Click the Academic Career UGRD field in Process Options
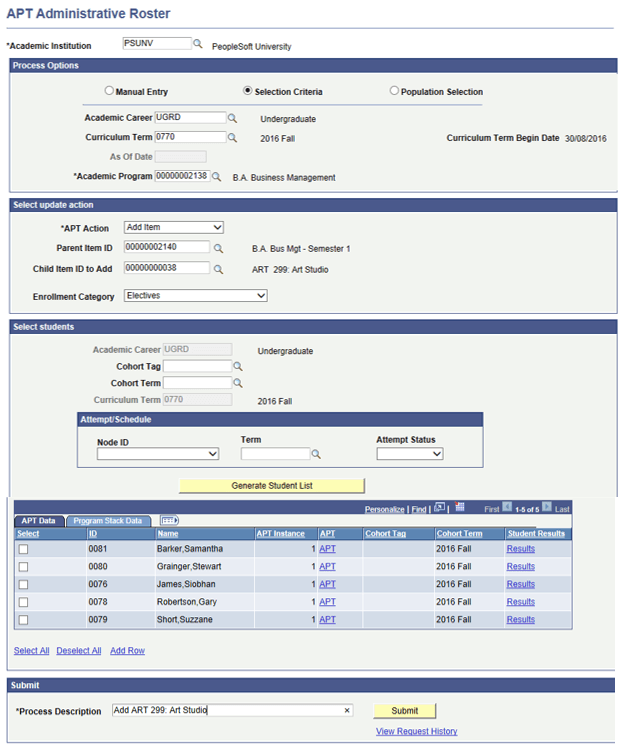This screenshot has height=746, width=618. click(190, 118)
